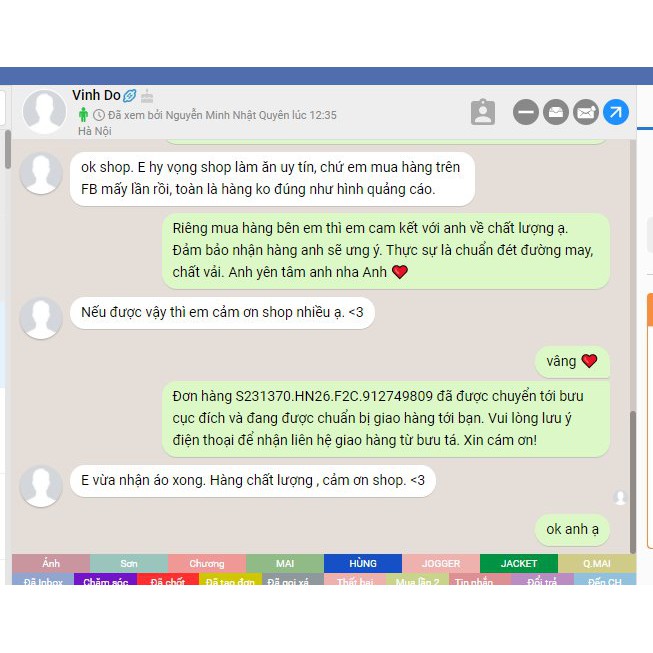Click the gray minus circle icon
The image size is (653, 653).
[526, 112]
